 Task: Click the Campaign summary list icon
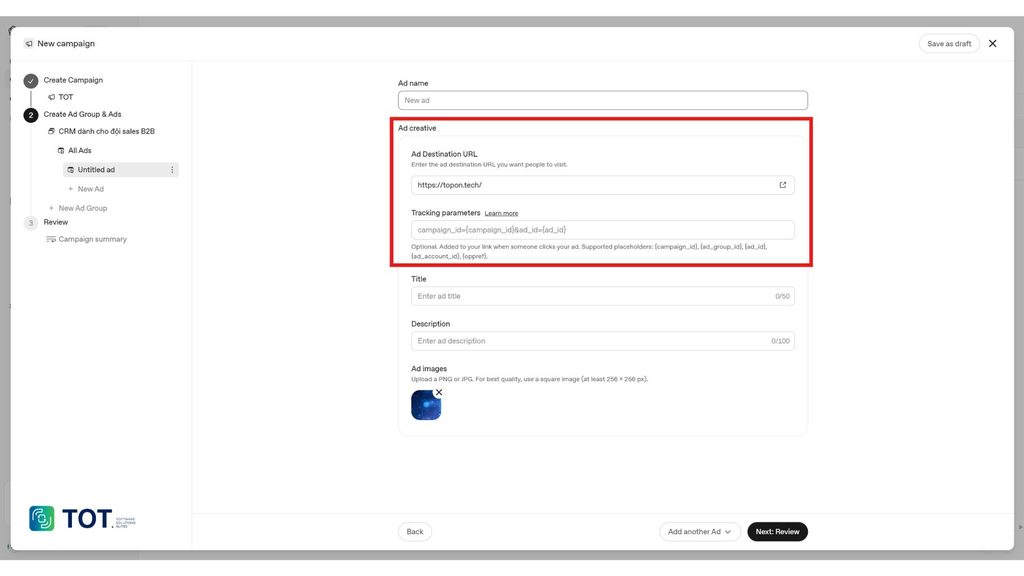pos(50,239)
